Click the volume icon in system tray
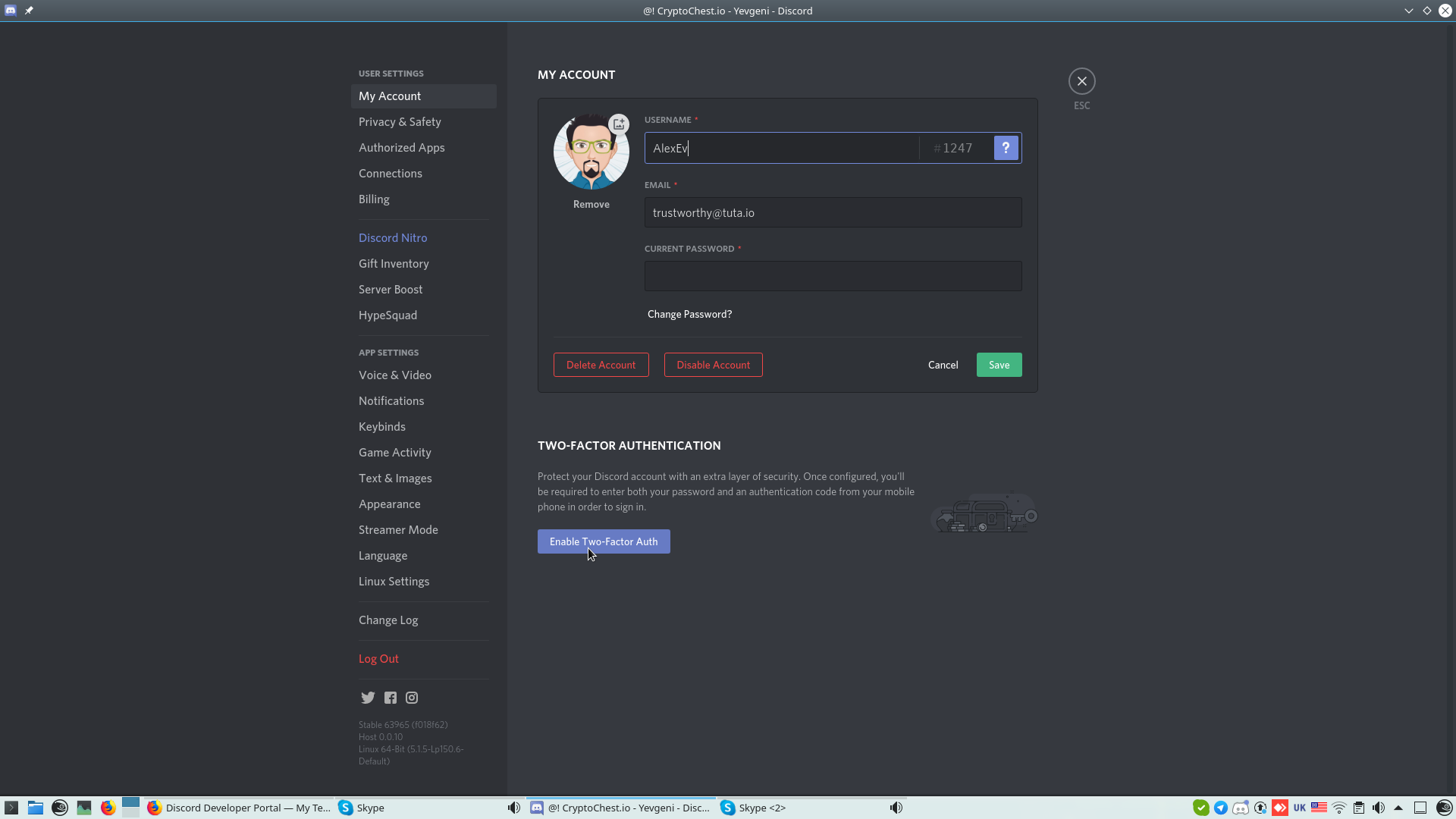The width and height of the screenshot is (1456, 819). point(1379,808)
